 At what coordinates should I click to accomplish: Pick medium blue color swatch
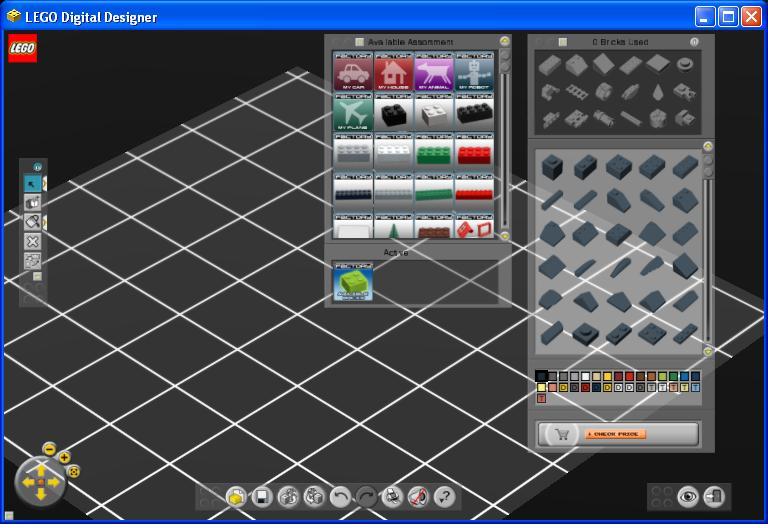[684, 376]
